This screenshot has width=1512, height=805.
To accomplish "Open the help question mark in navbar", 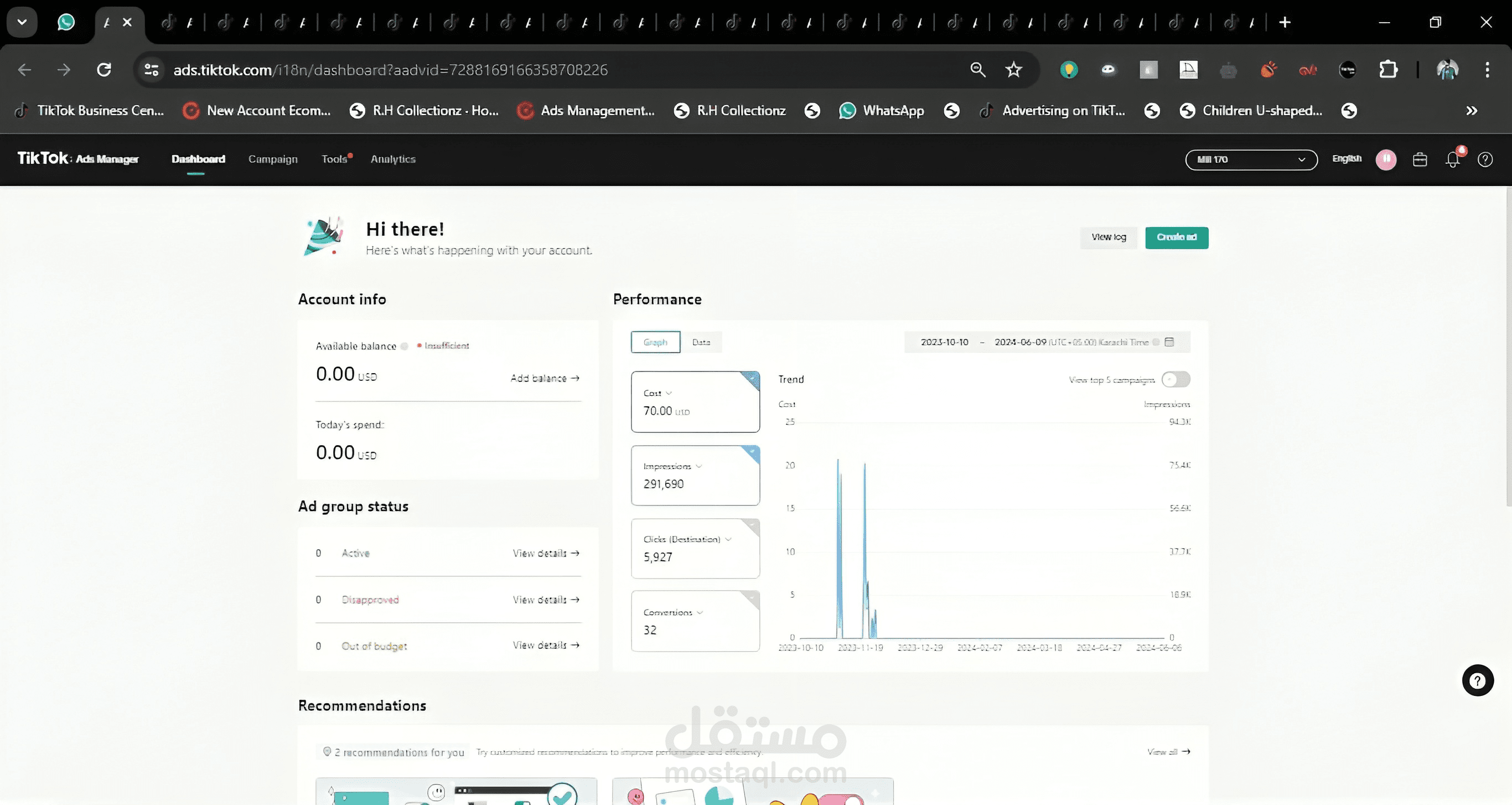I will [1485, 159].
